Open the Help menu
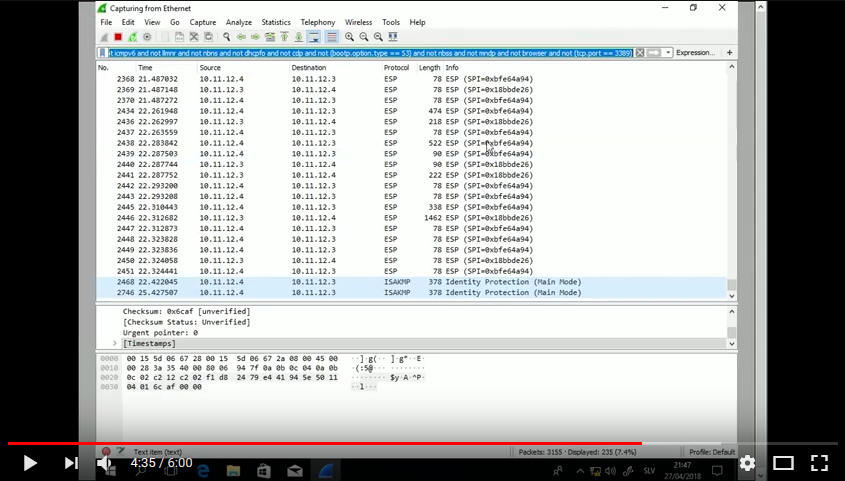 click(417, 22)
